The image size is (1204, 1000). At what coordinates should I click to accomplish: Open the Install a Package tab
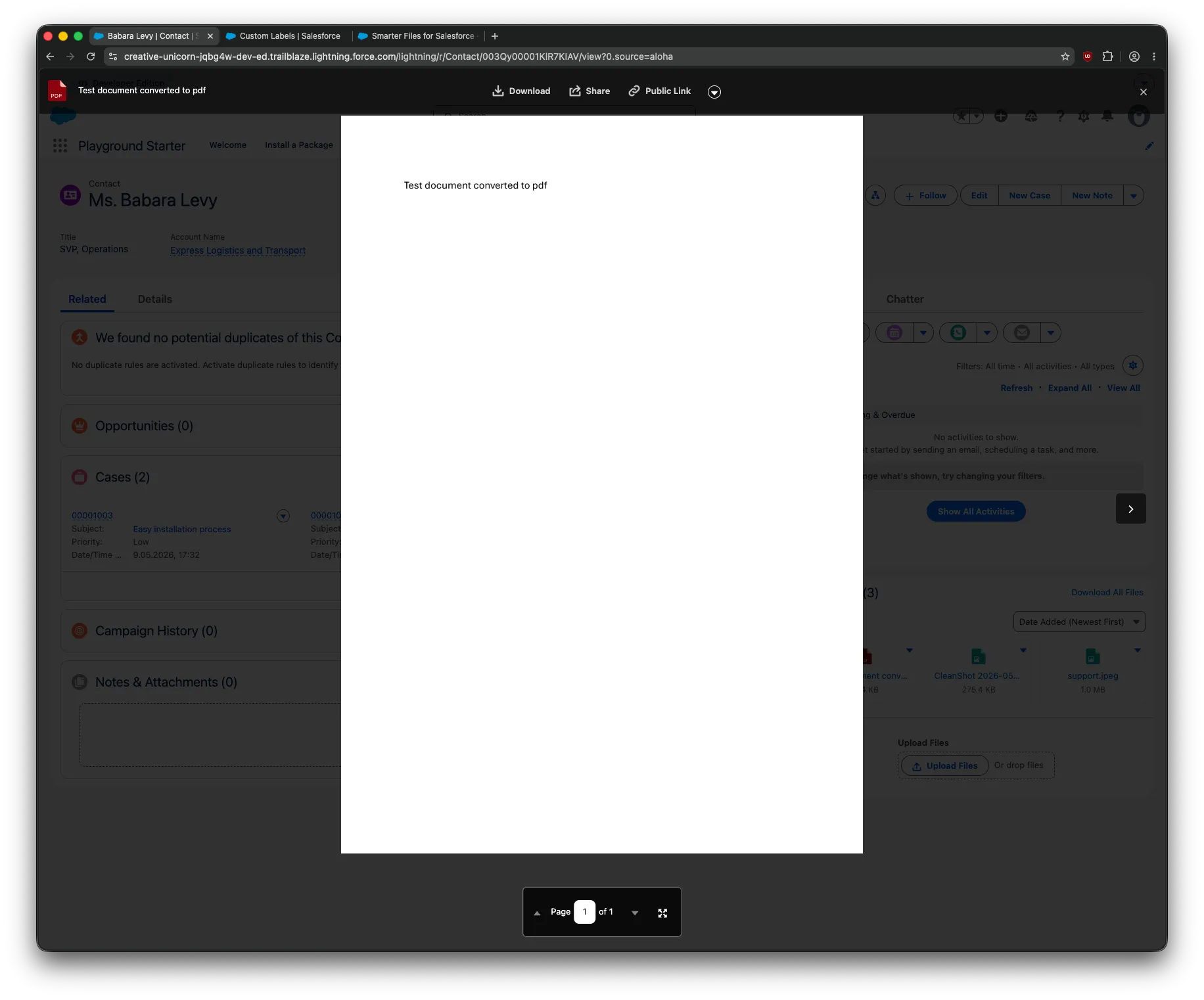(x=299, y=145)
